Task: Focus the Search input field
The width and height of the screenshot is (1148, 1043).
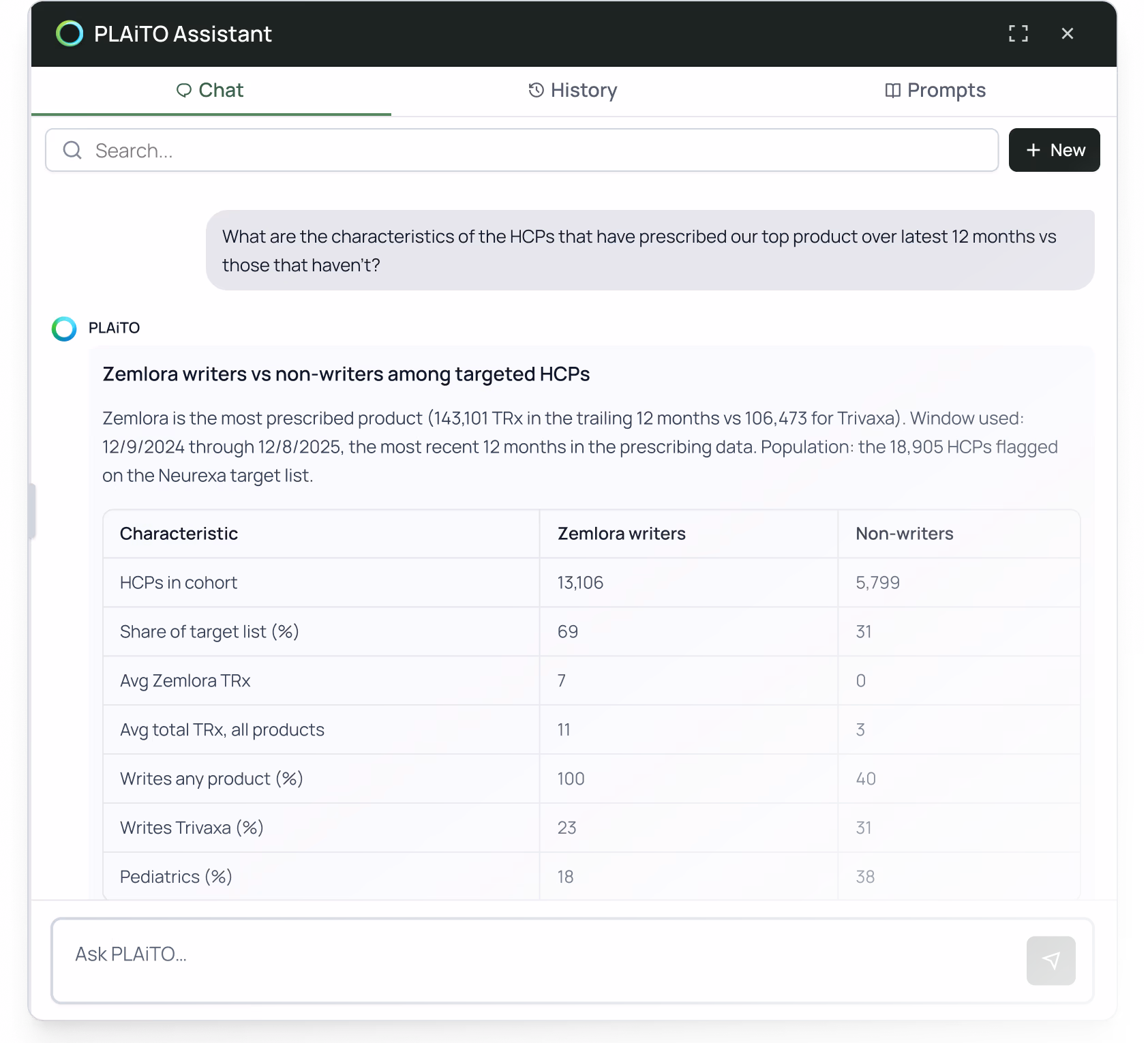Action: click(522, 150)
